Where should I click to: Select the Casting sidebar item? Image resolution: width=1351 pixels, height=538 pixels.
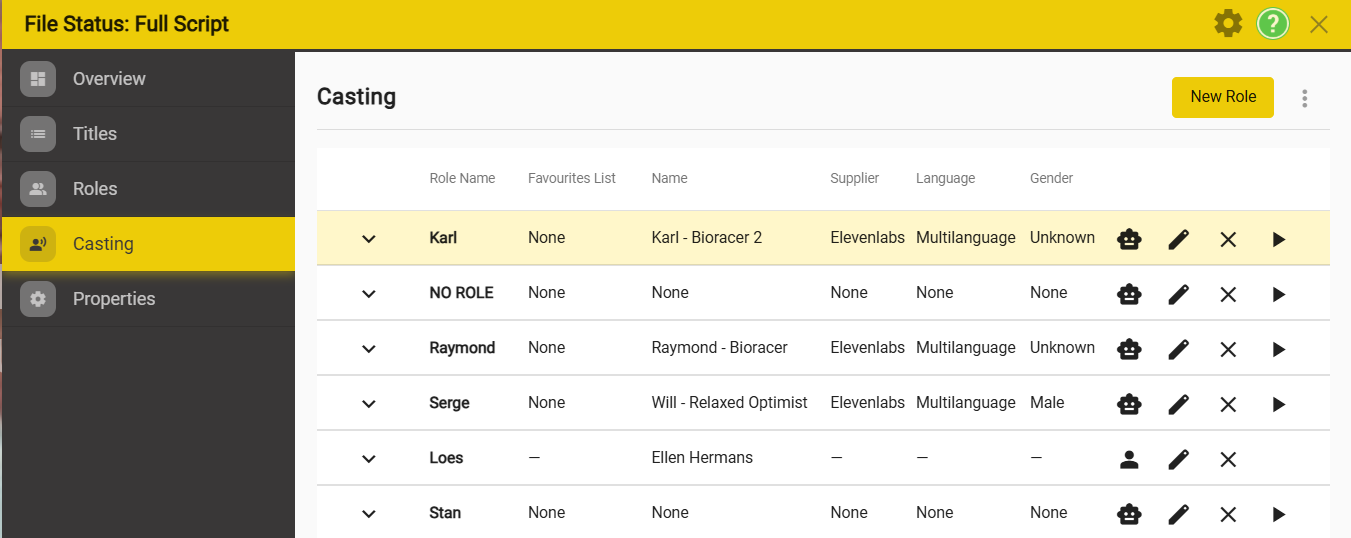[148, 244]
